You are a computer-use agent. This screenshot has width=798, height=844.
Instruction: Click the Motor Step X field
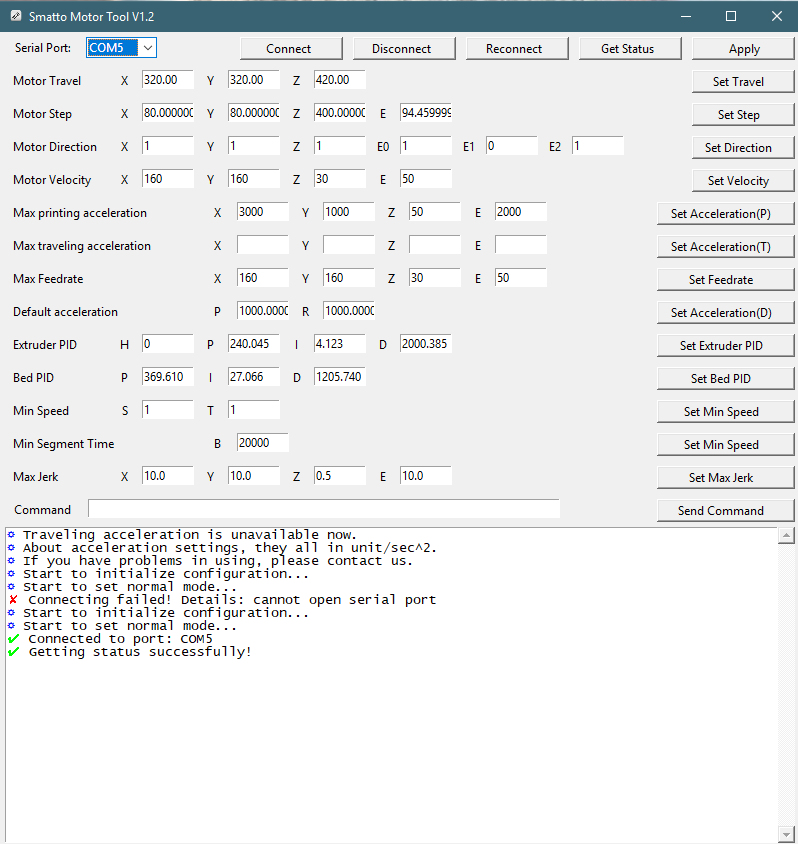168,113
